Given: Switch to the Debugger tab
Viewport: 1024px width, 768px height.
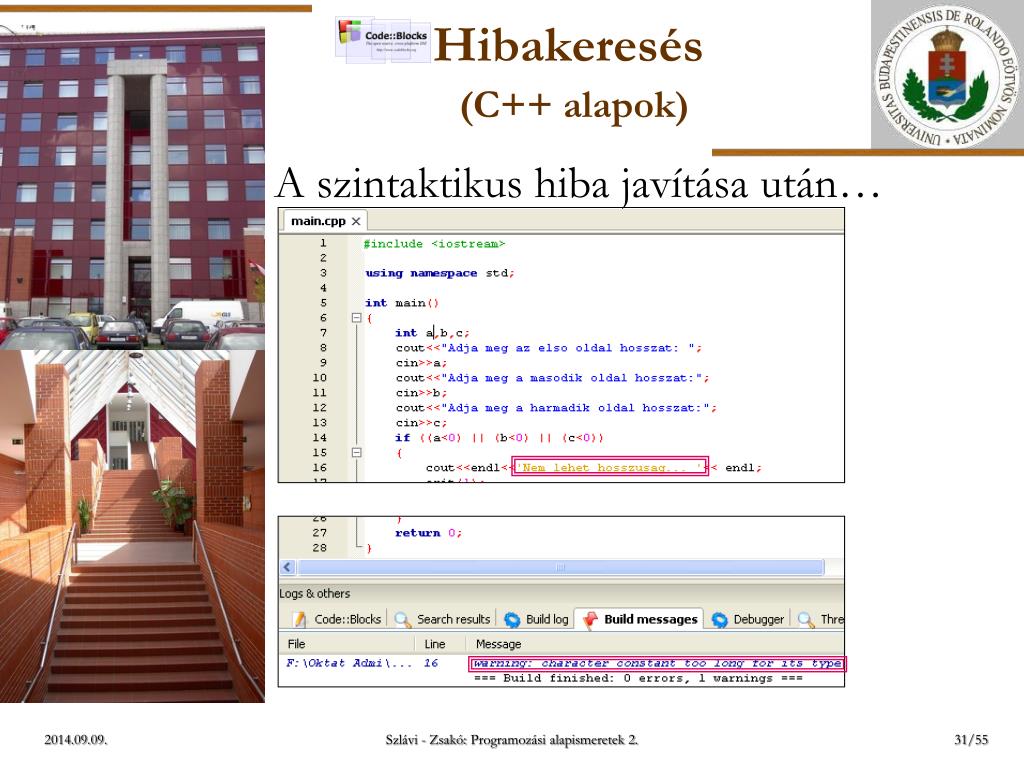Looking at the screenshot, I should 748,619.
